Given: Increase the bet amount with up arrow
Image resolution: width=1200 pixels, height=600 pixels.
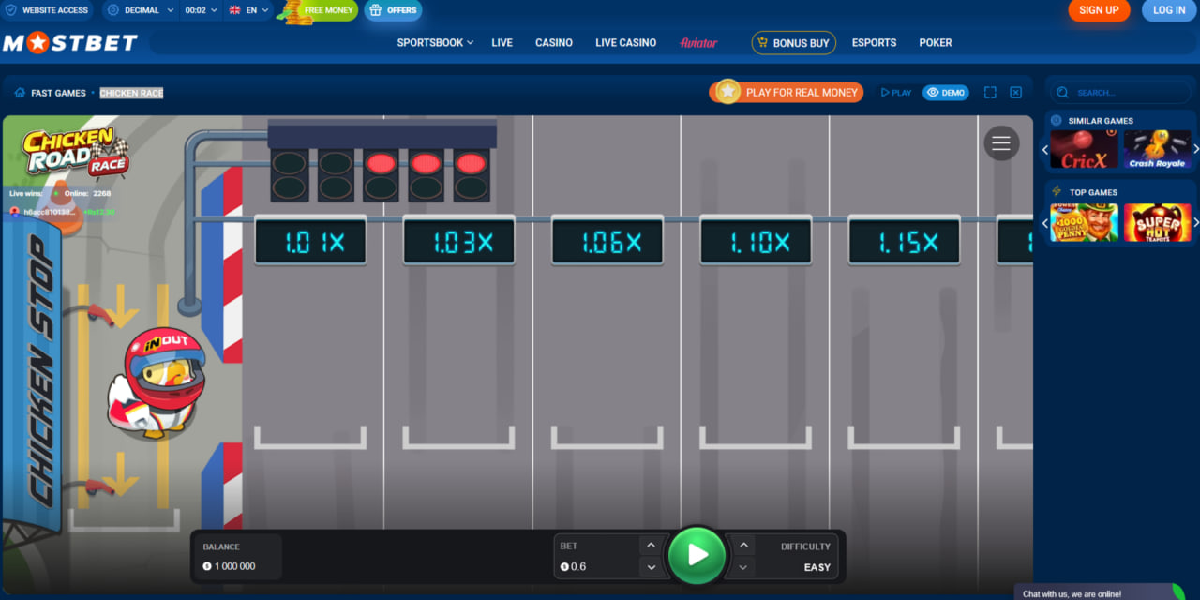Looking at the screenshot, I should (650, 545).
